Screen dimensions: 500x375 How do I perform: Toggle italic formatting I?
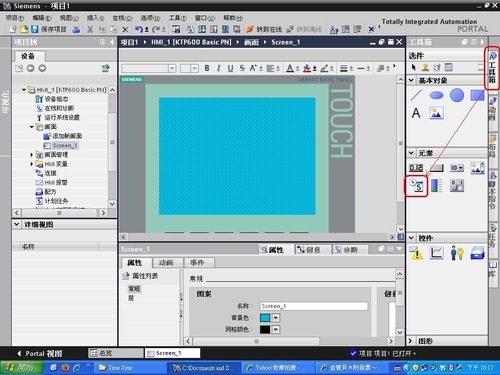(219, 68)
